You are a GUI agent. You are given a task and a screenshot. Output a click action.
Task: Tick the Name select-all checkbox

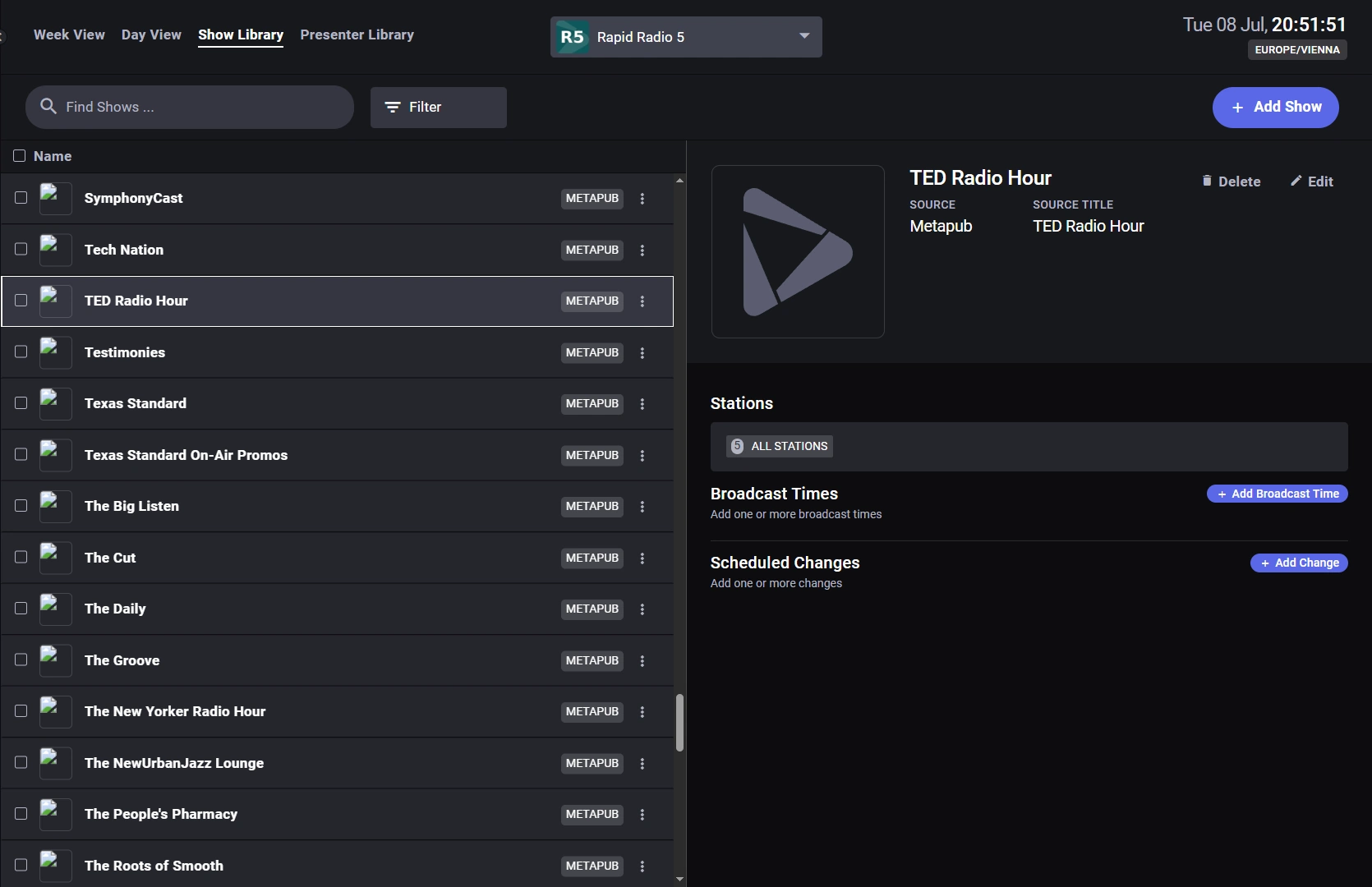pos(20,156)
